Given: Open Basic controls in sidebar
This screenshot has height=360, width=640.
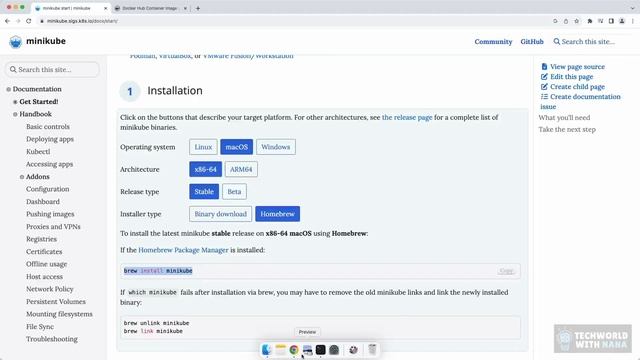Looking at the screenshot, I should pos(48,127).
